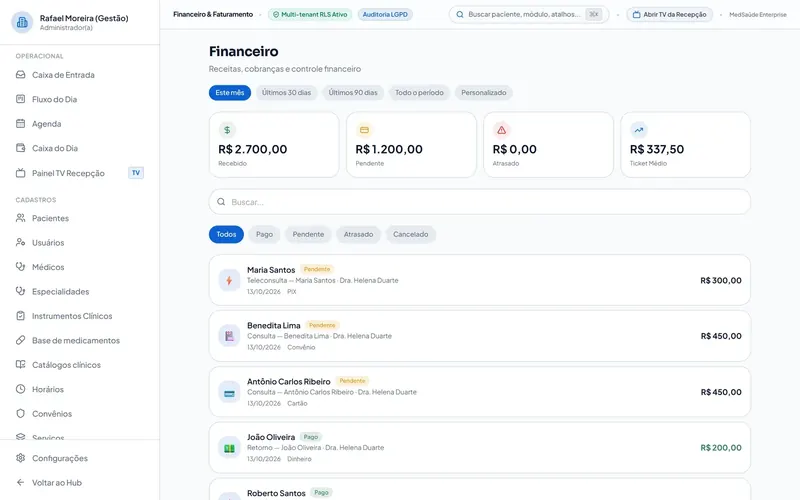Click the ⌘K shortcut hint in search

(593, 14)
